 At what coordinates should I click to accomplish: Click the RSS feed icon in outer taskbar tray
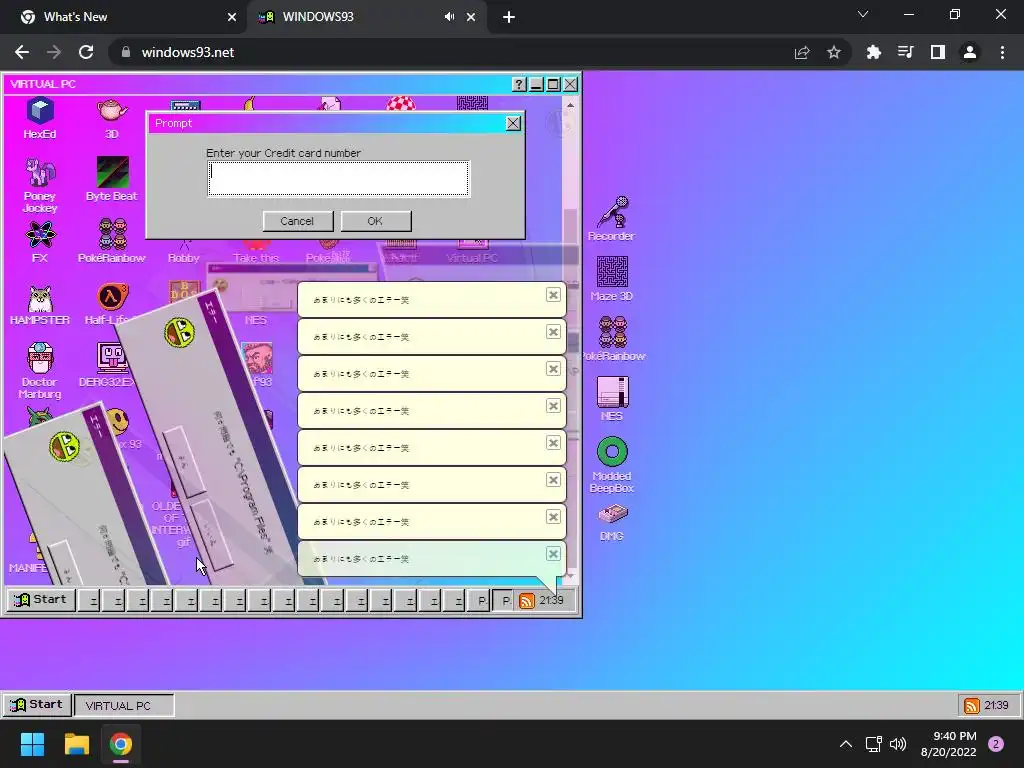pyautogui.click(x=972, y=705)
